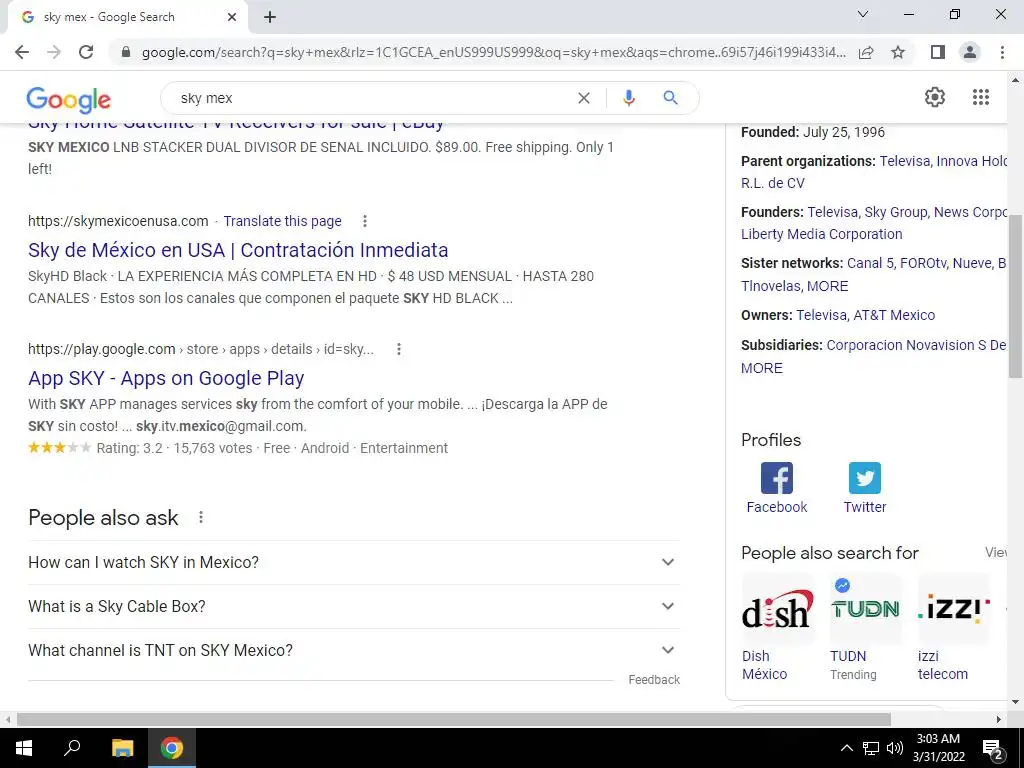Open the tab search chevron in title bar
Screen dimensions: 1024x768
(863, 14)
